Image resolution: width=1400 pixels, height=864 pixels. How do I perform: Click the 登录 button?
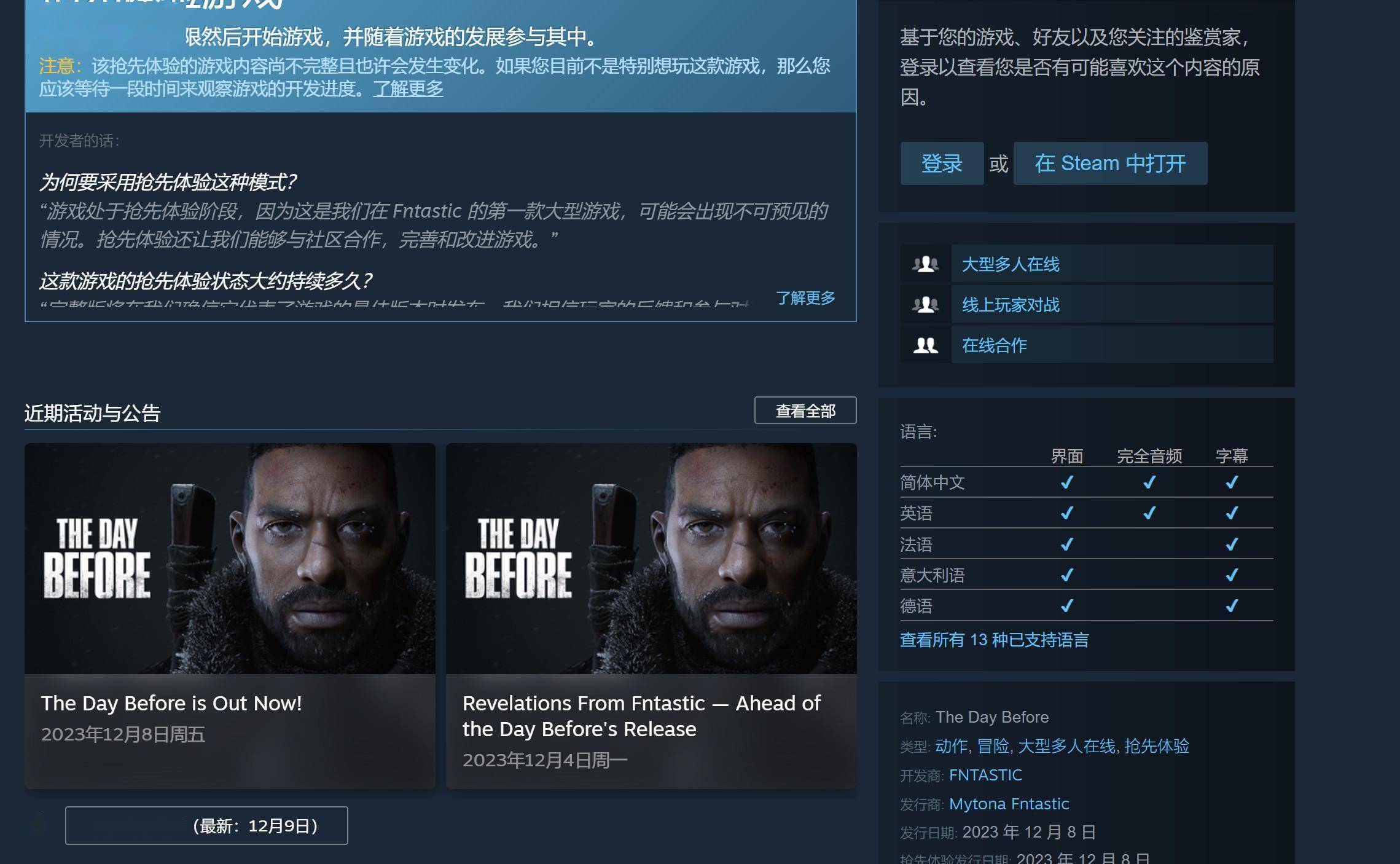tap(941, 163)
